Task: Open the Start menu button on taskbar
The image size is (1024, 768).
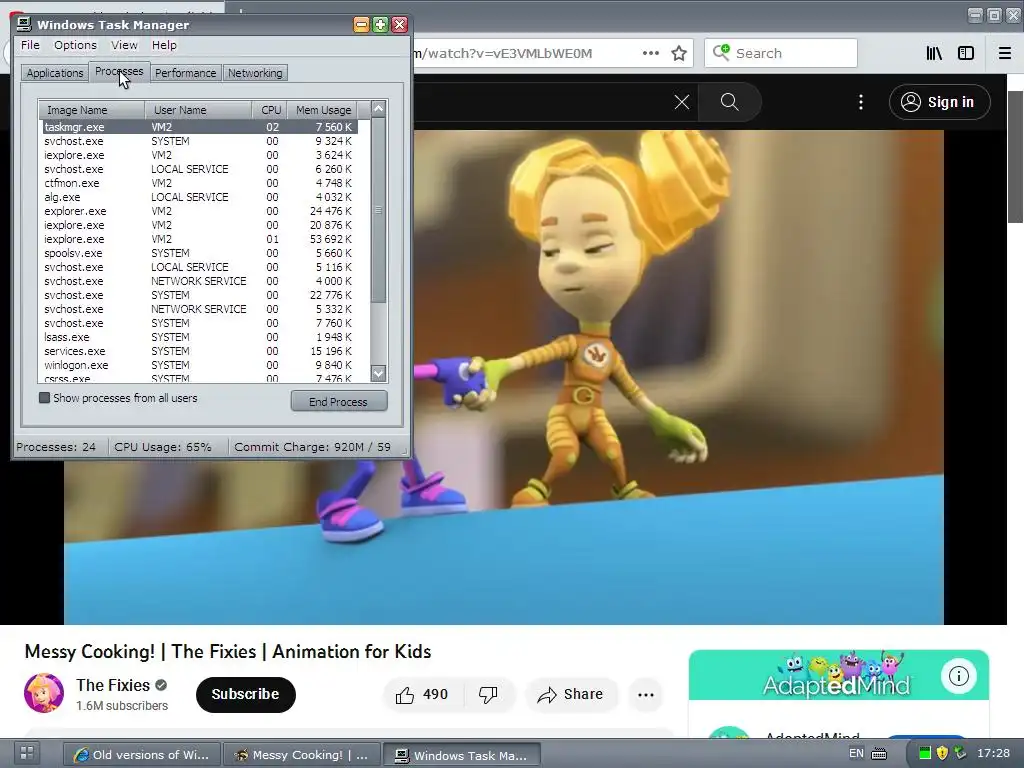Action: coord(27,752)
